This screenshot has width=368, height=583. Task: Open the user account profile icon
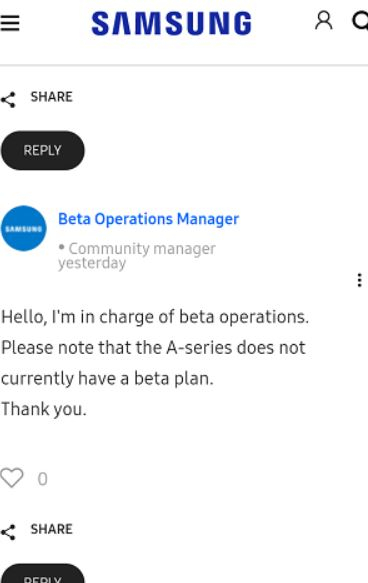coord(324,20)
